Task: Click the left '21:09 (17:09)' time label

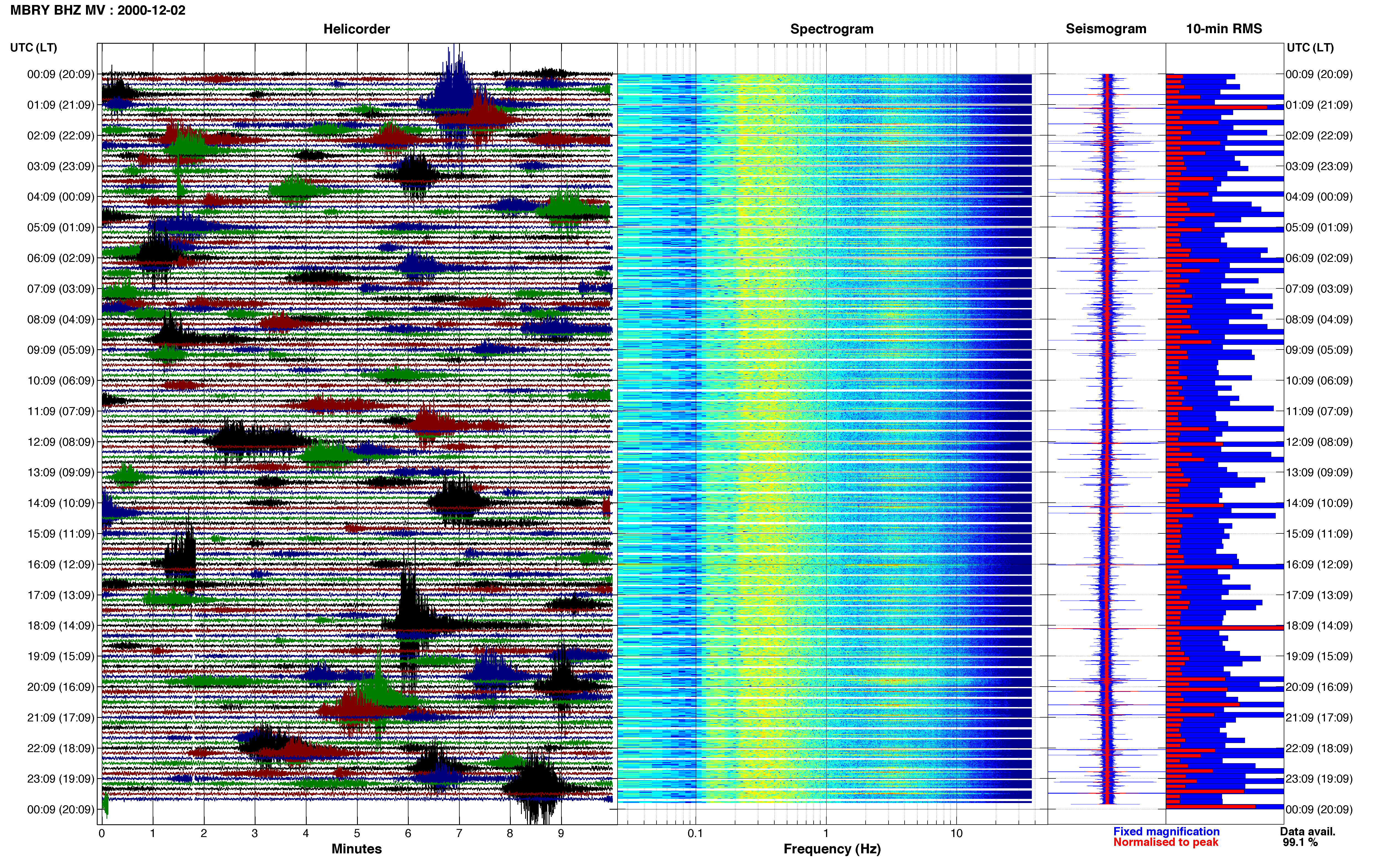Action: coord(60,718)
